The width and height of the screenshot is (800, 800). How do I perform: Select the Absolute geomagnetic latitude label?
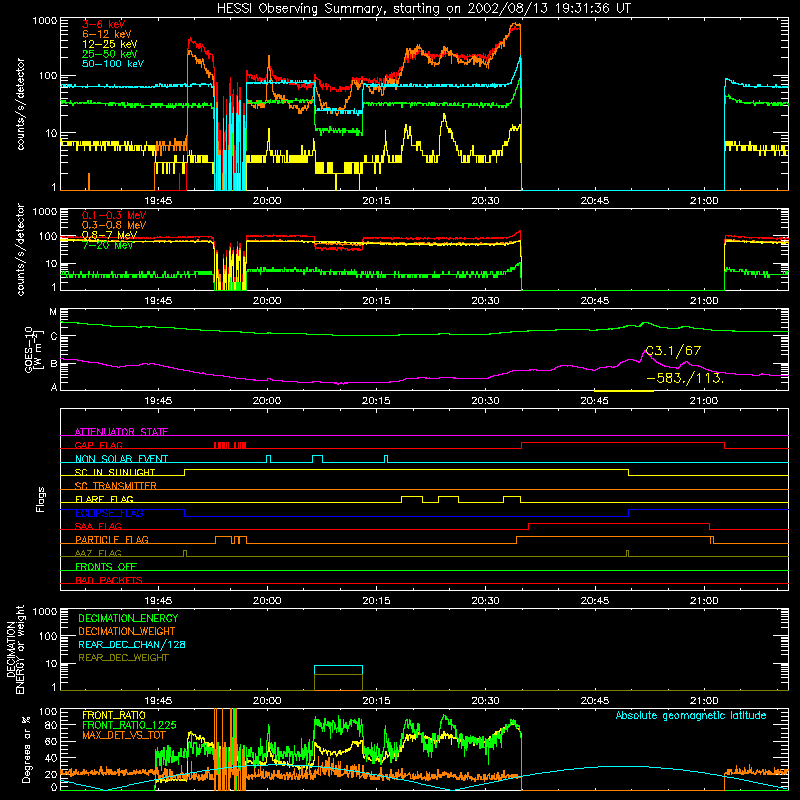tap(691, 716)
